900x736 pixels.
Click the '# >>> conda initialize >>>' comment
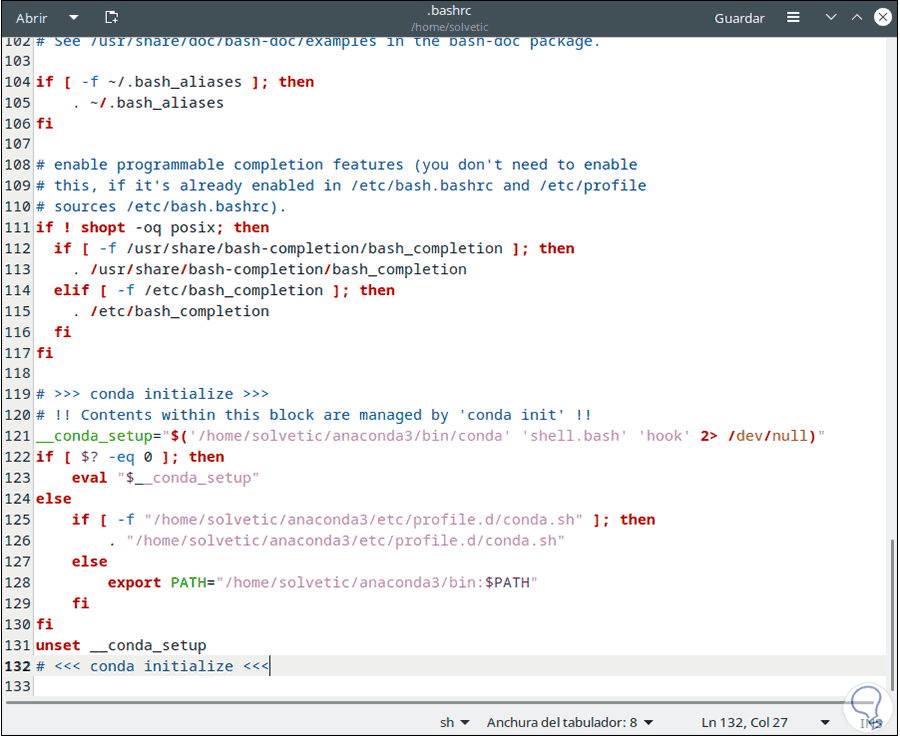pos(153,394)
